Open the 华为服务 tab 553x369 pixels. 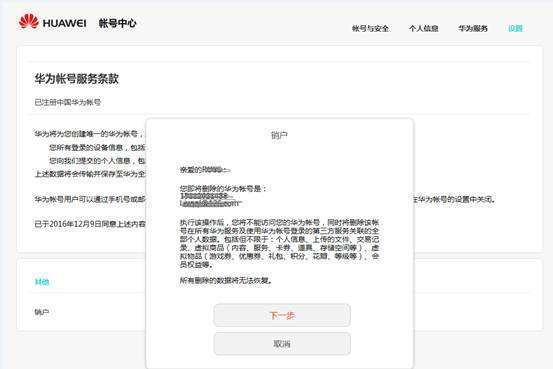(473, 28)
